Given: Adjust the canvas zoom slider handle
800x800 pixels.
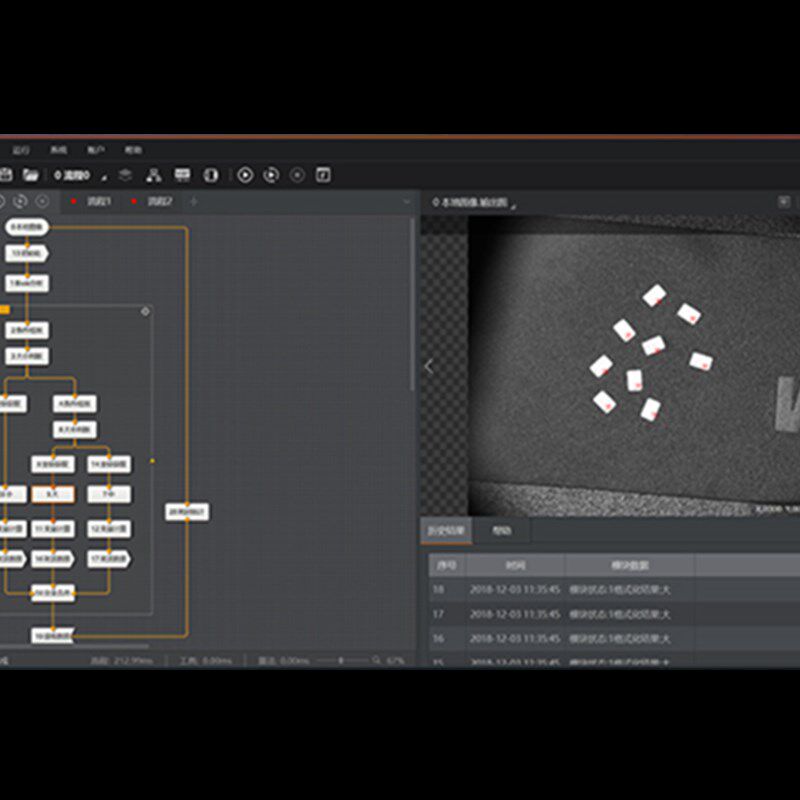Looking at the screenshot, I should click(x=341, y=660).
